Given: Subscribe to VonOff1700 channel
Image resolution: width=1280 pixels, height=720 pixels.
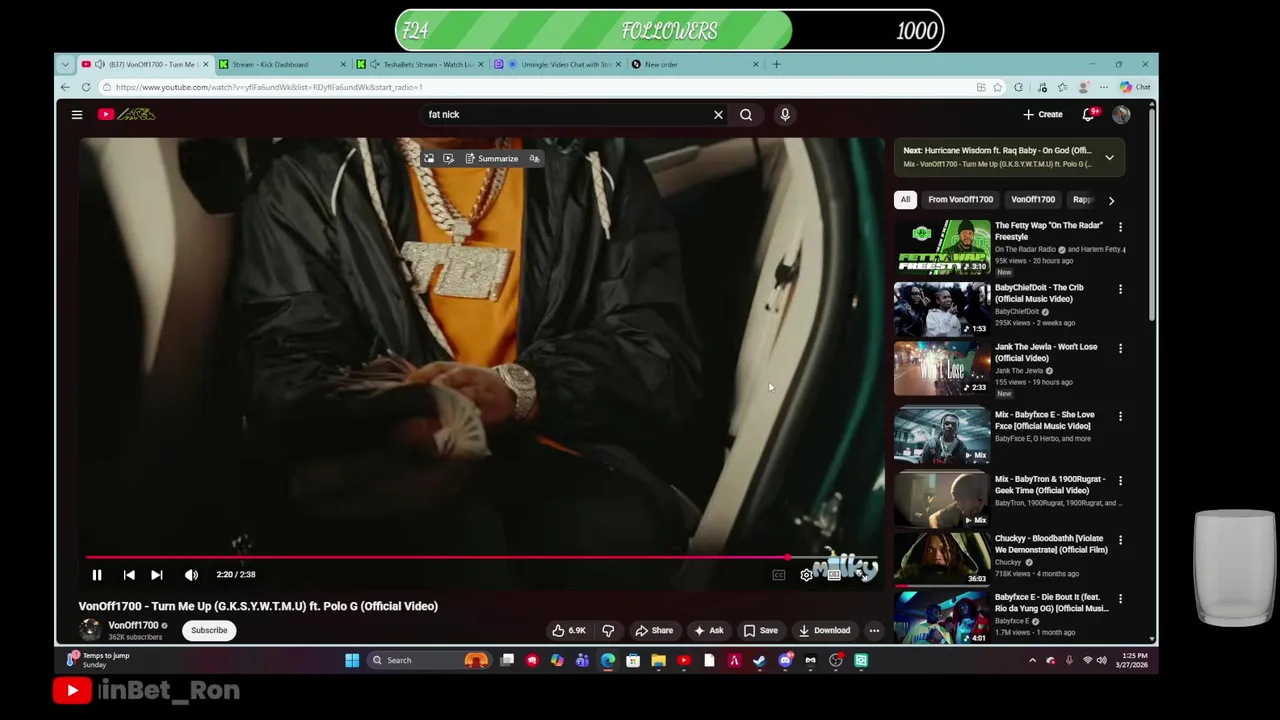Looking at the screenshot, I should 209,630.
